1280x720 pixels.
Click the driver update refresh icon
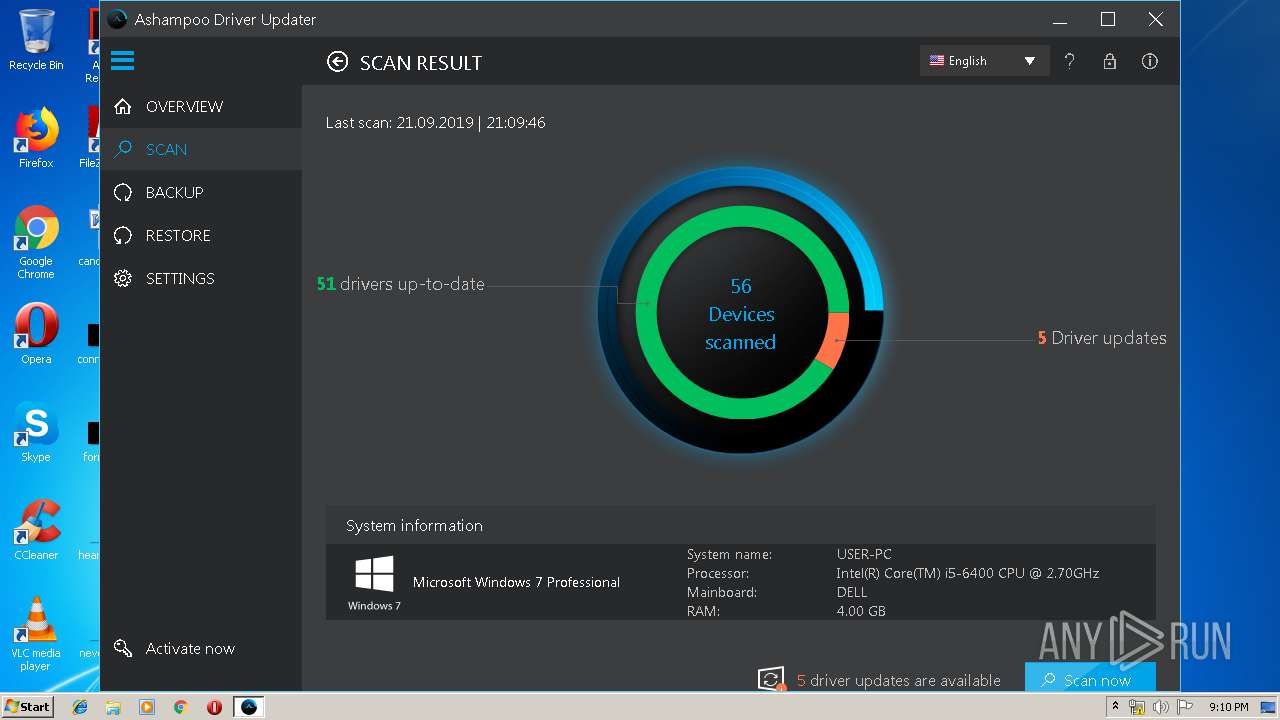tap(771, 679)
